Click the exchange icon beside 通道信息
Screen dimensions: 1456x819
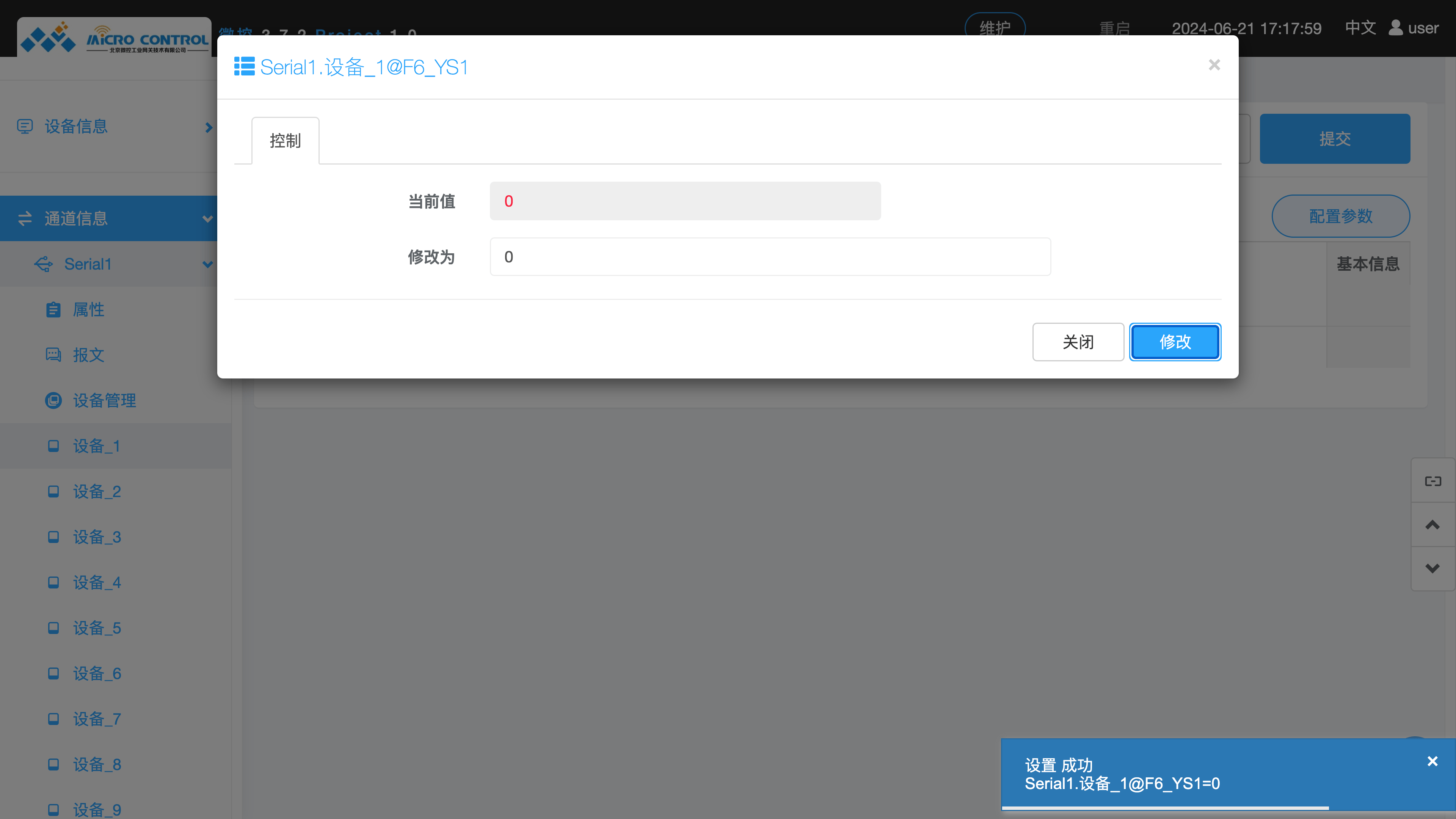point(25,219)
